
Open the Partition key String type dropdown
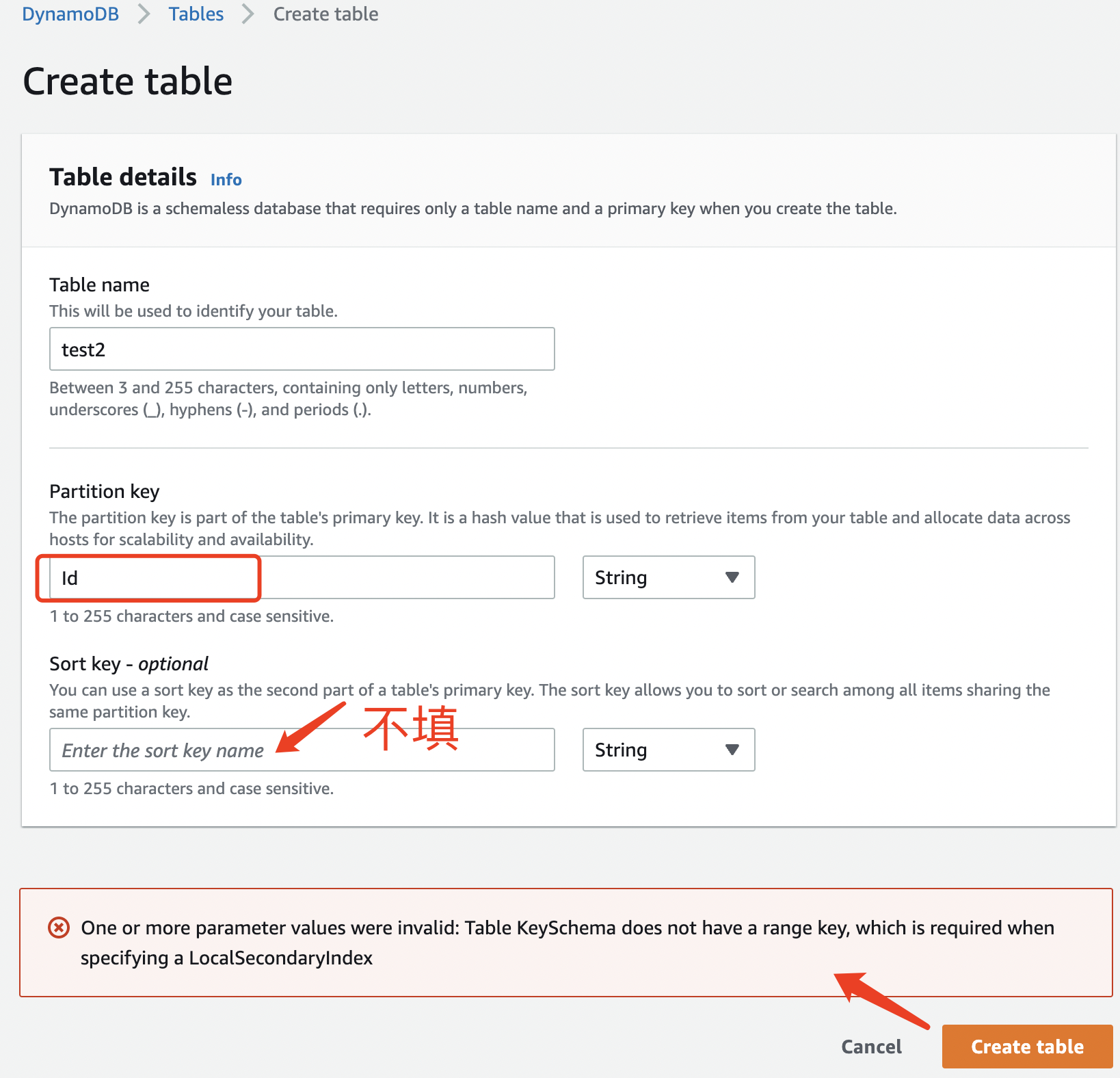669,578
